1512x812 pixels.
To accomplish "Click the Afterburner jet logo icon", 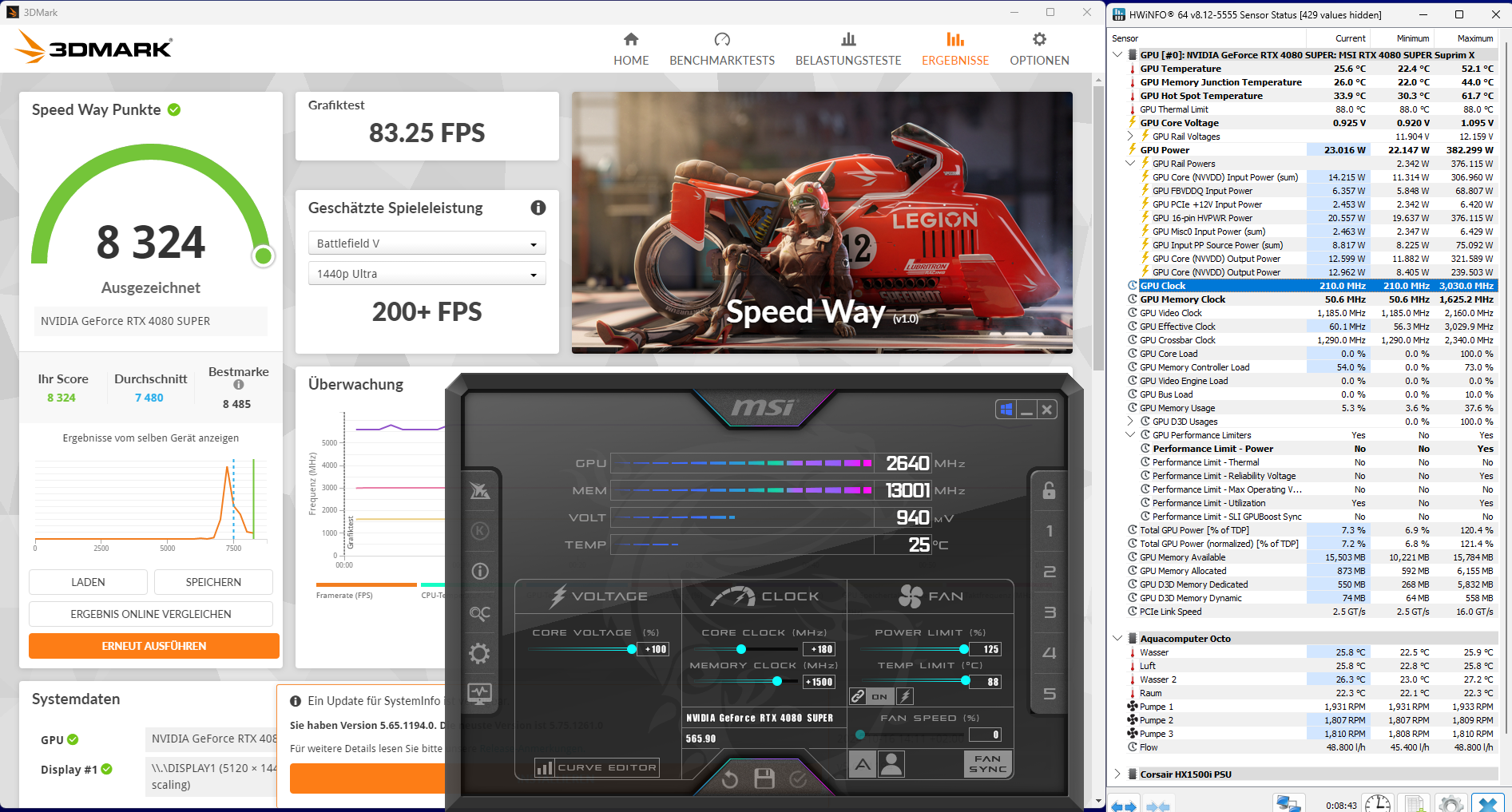I will [x=480, y=490].
